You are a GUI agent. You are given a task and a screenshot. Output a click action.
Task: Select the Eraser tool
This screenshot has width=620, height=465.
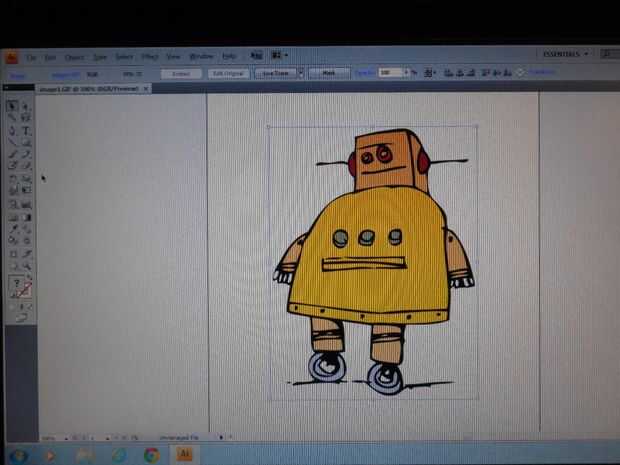pos(26,166)
